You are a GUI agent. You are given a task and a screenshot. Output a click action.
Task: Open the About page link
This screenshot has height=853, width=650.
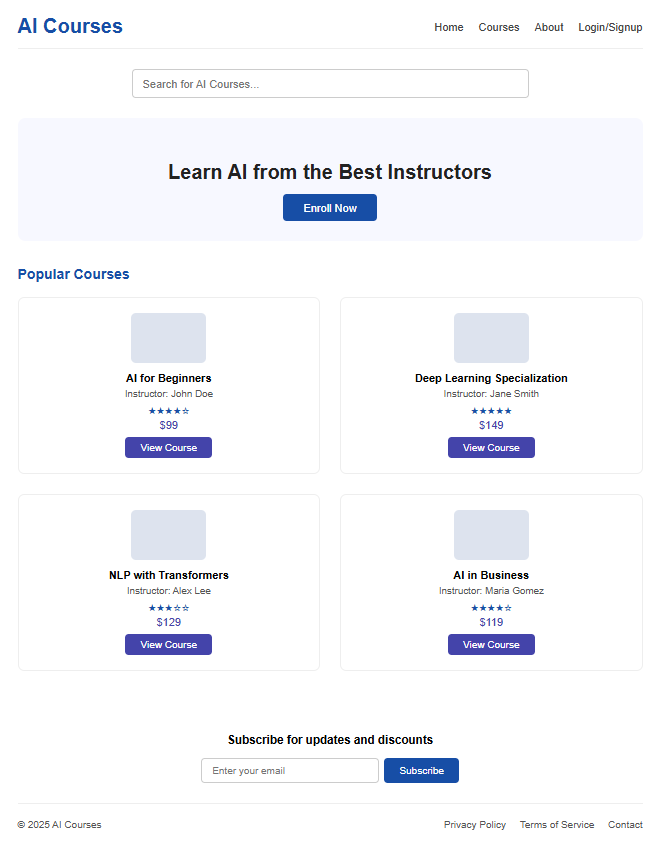click(549, 27)
